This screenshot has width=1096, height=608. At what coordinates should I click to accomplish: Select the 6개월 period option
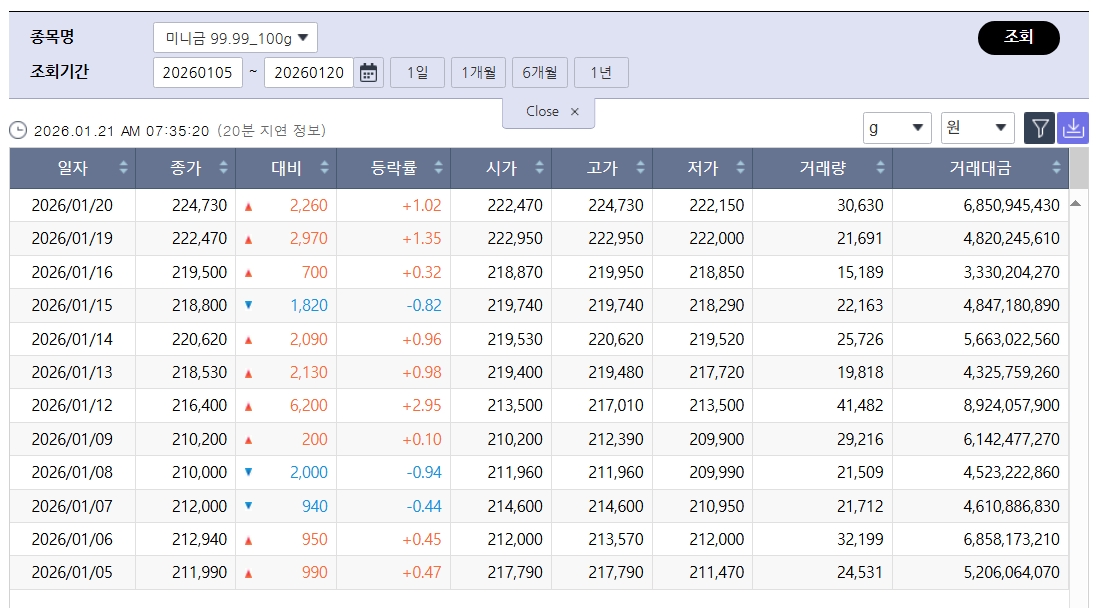click(540, 73)
